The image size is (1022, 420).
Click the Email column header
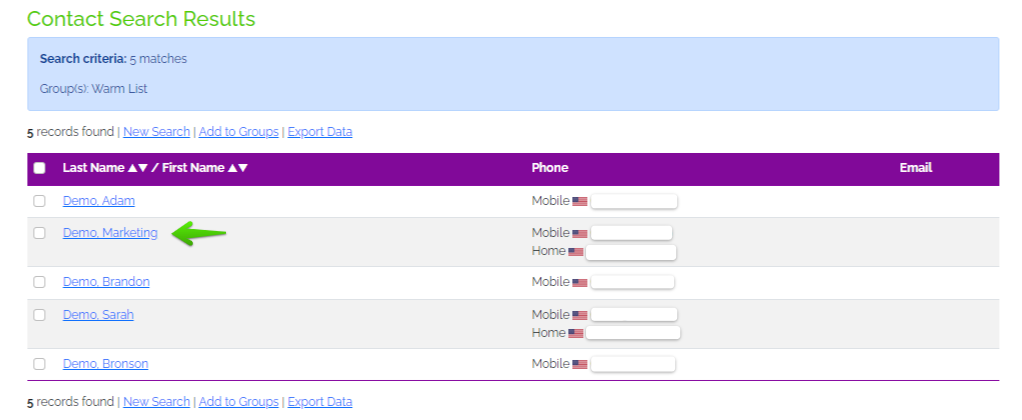(x=916, y=168)
